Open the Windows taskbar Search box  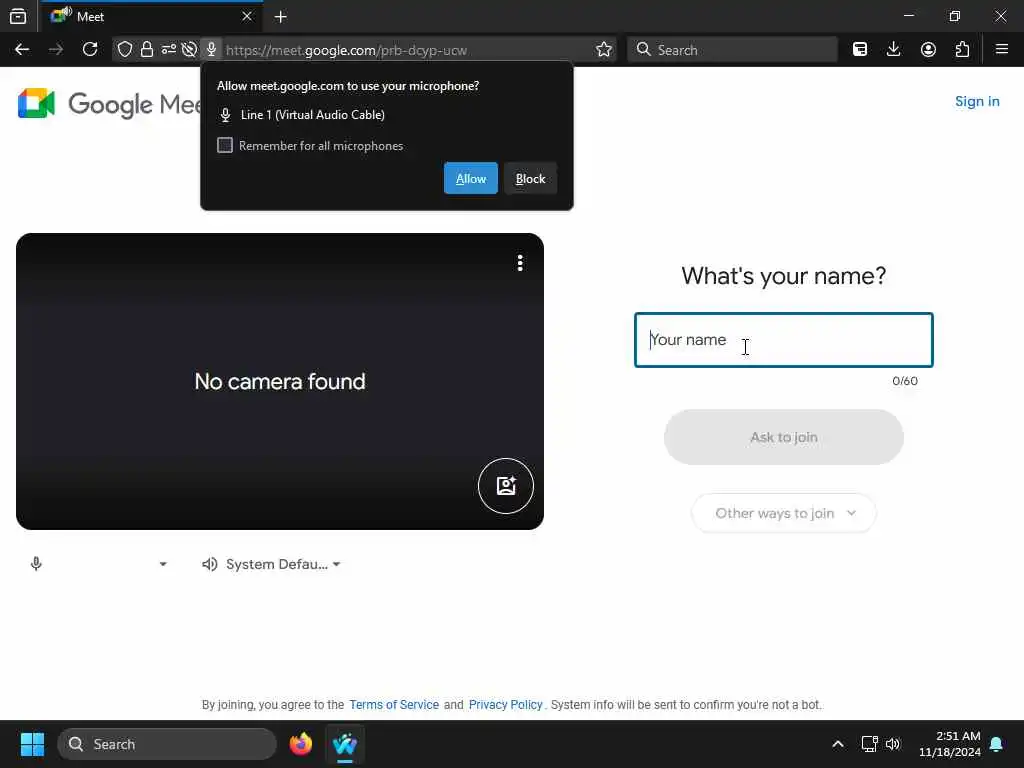click(x=167, y=744)
